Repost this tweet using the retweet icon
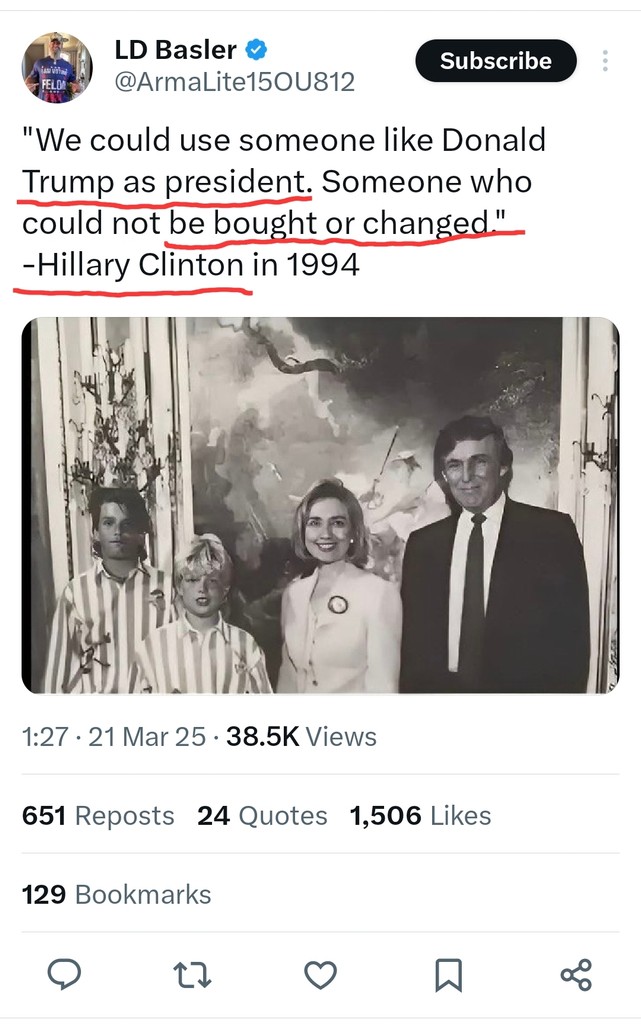 (191, 974)
